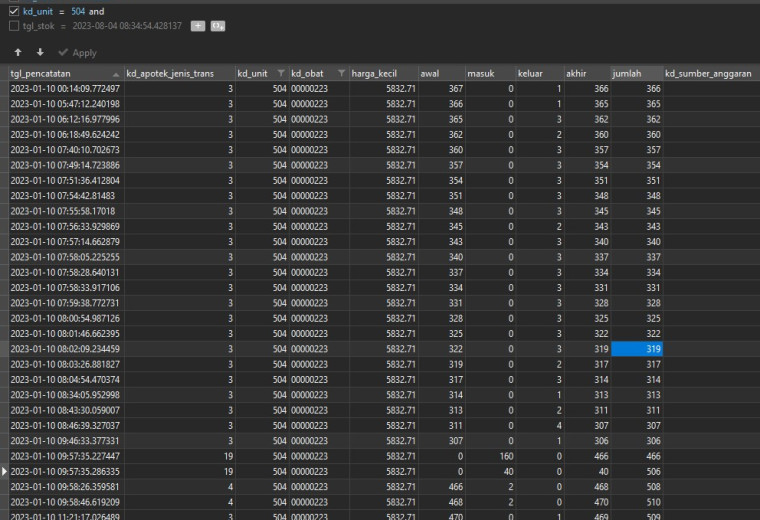The height and width of the screenshot is (520, 760).
Task: Select current row marker at 09:57:35.286335
Action: [4, 471]
